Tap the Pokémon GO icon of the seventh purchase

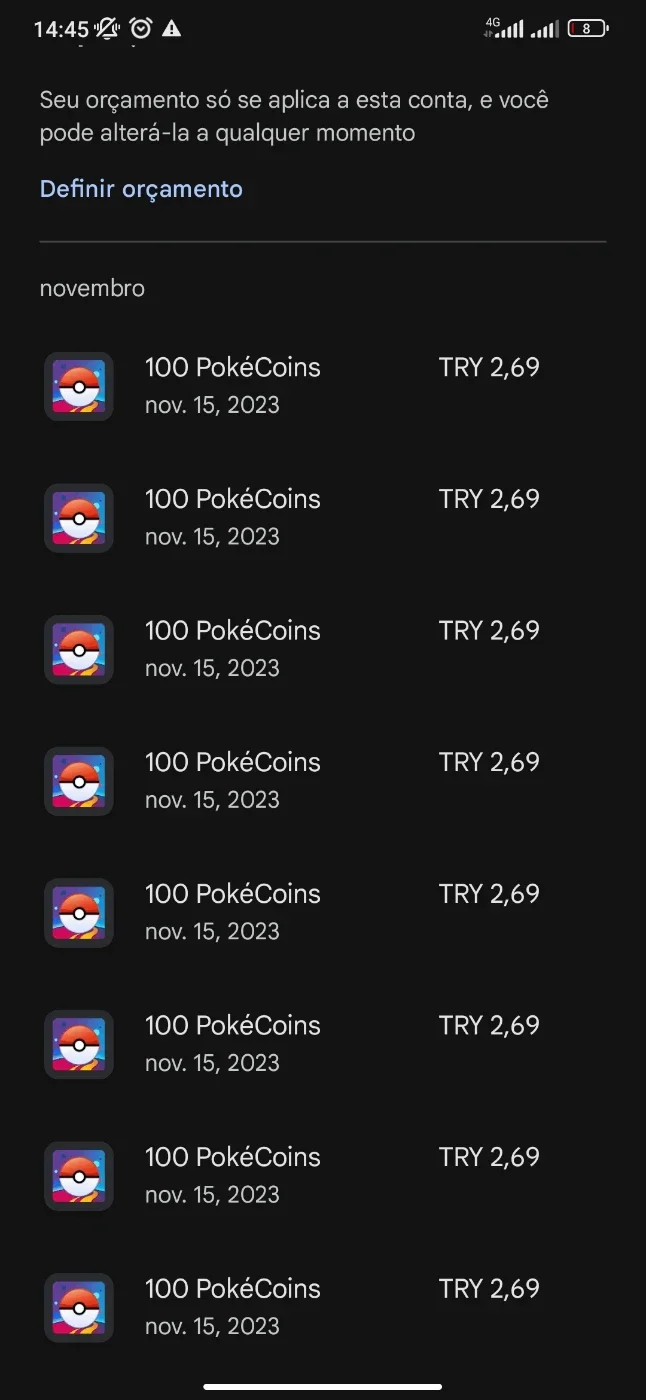(78, 1176)
